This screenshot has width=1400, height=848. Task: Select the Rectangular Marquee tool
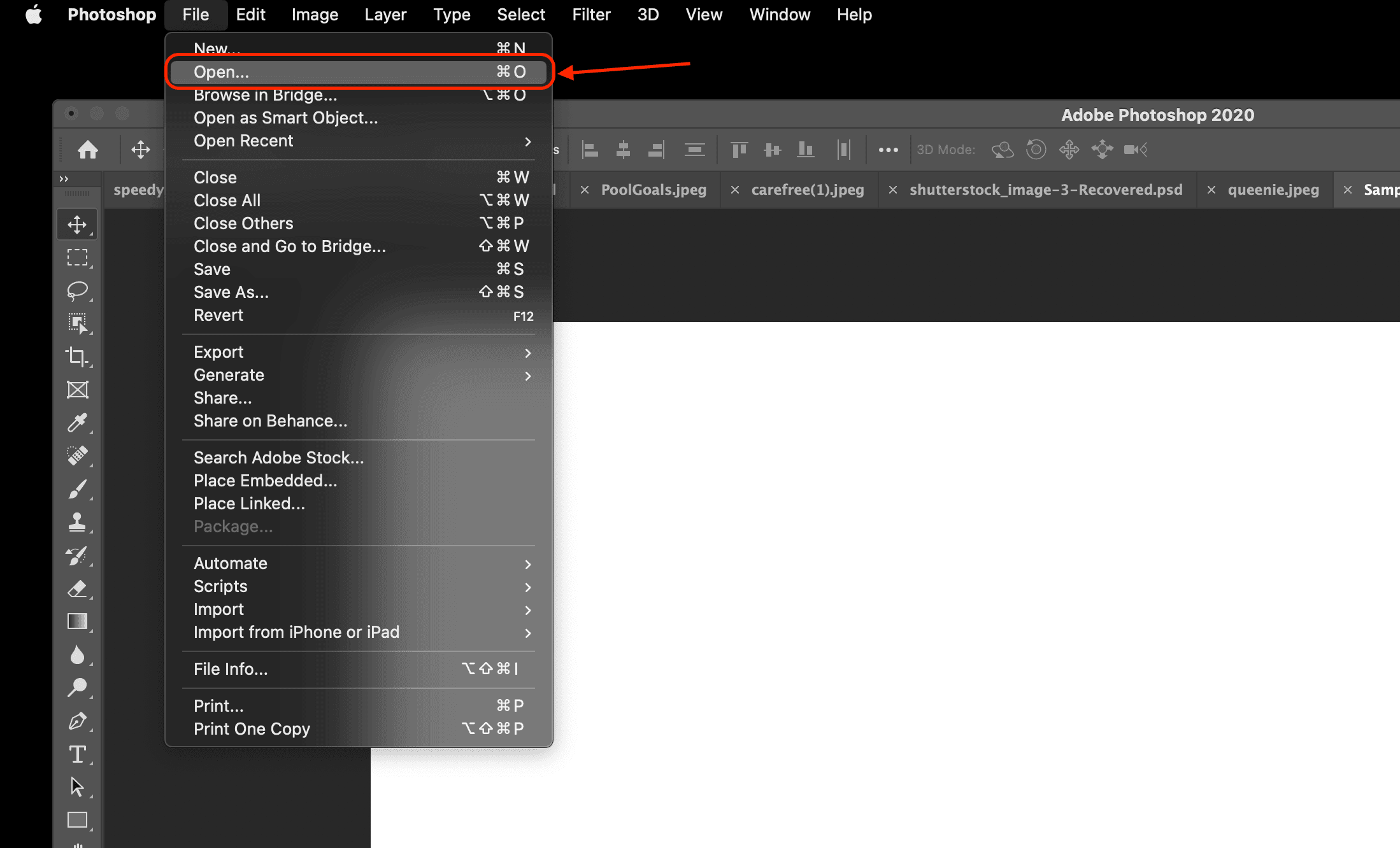tap(77, 257)
